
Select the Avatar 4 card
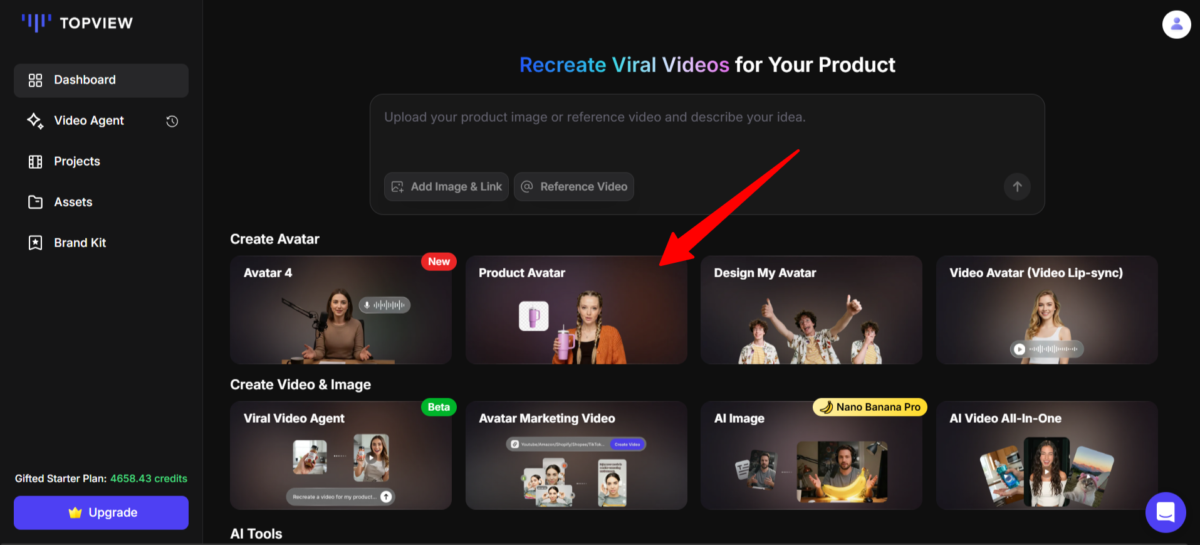tap(340, 310)
